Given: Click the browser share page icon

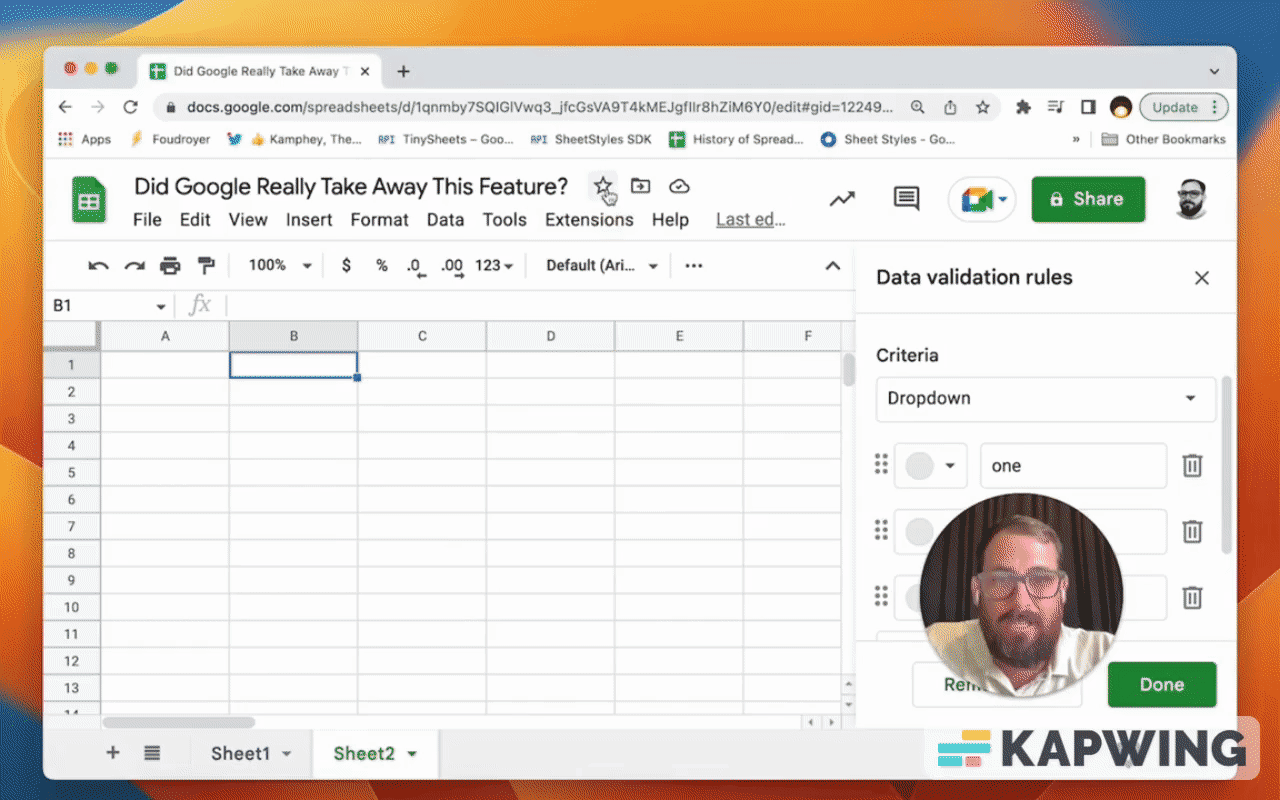Looking at the screenshot, I should (x=950, y=107).
